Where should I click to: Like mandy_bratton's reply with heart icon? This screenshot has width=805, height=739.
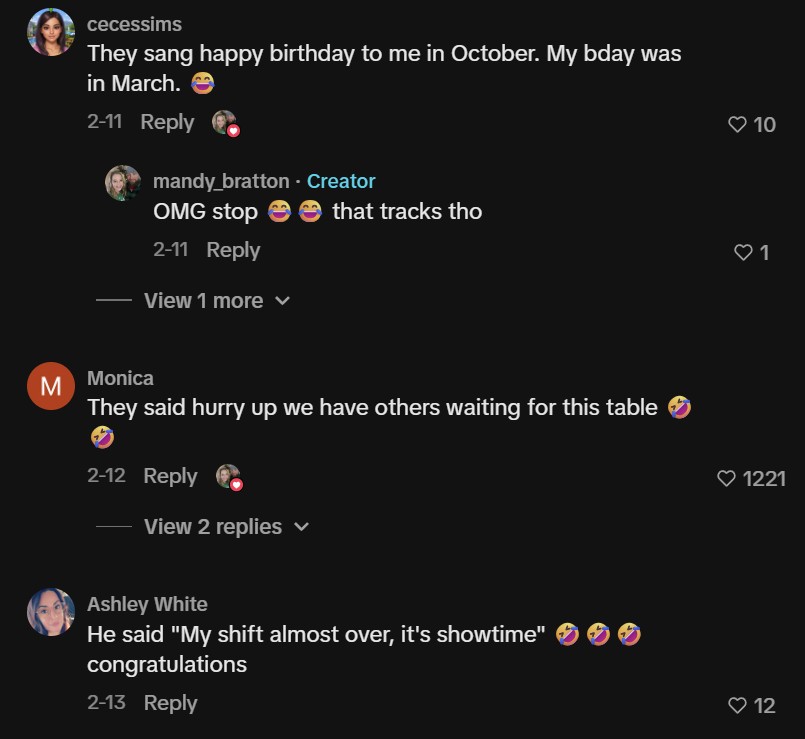pos(743,253)
